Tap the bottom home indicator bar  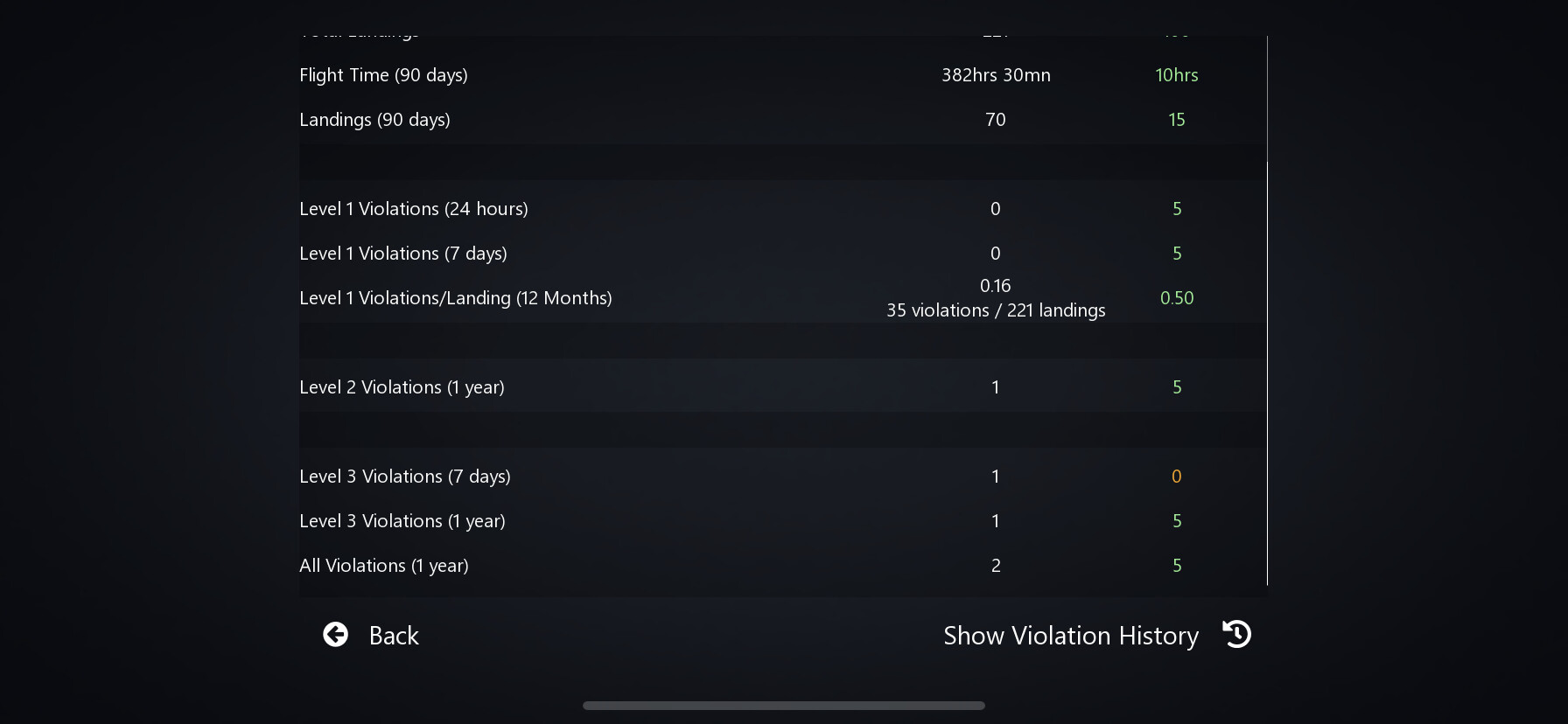(783, 706)
